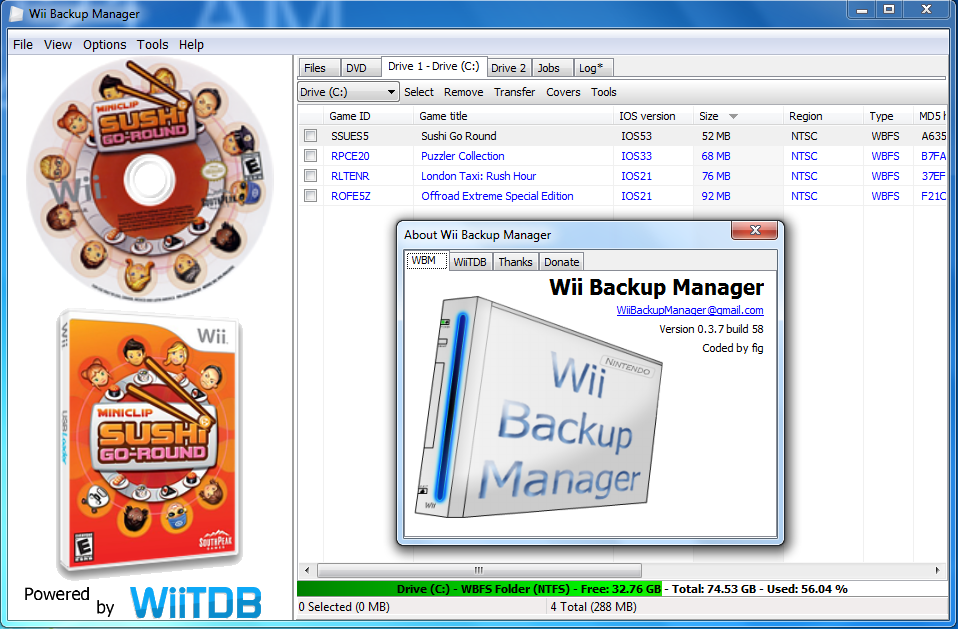Click the horizontal scrollbar thumb

[479, 570]
